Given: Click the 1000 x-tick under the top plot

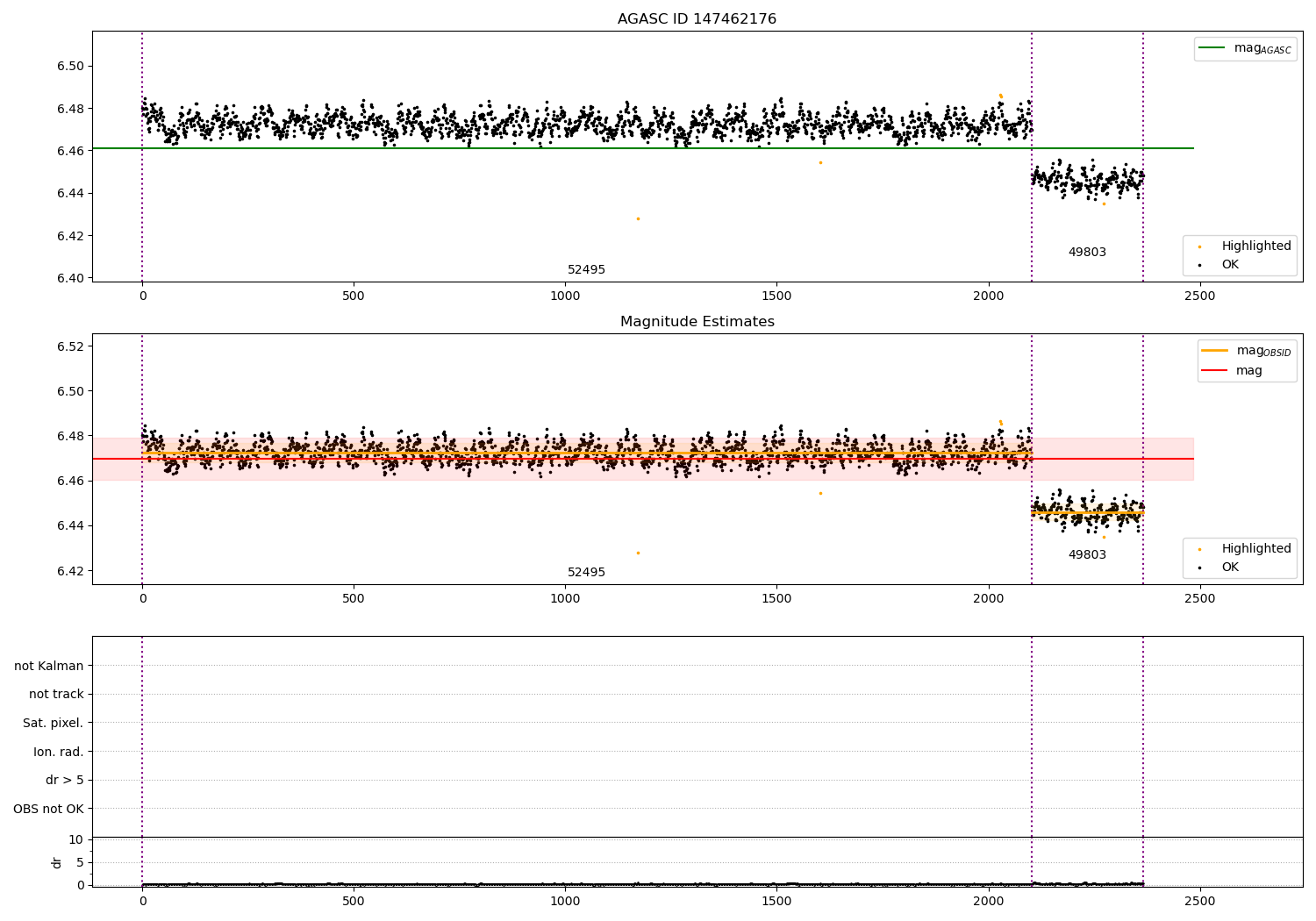Looking at the screenshot, I should [565, 296].
